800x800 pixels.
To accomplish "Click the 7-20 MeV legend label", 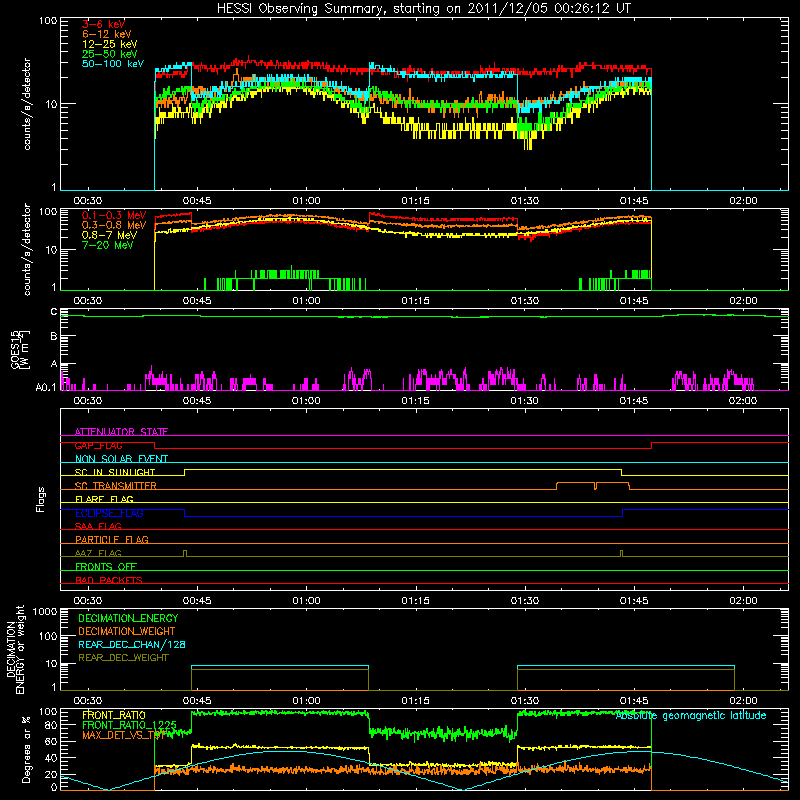I will coord(108,245).
